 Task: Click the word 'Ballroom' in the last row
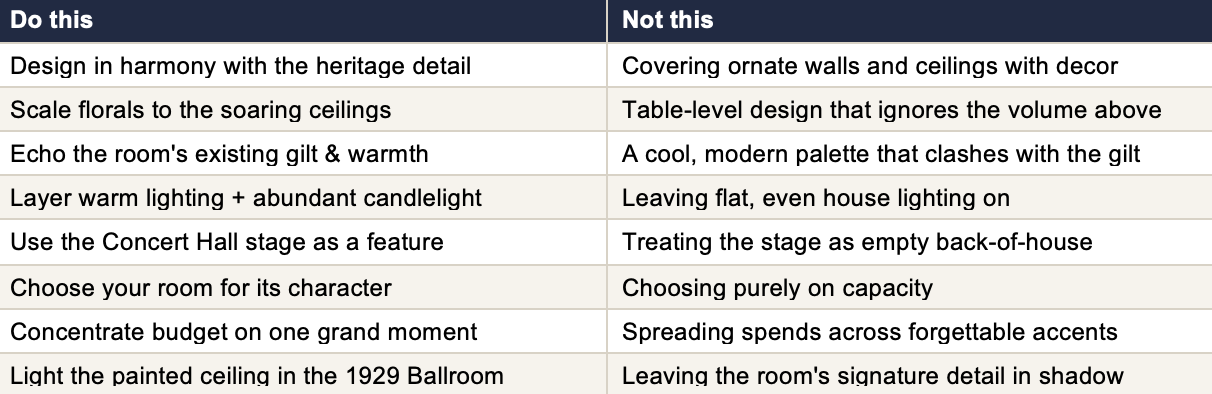click(459, 377)
